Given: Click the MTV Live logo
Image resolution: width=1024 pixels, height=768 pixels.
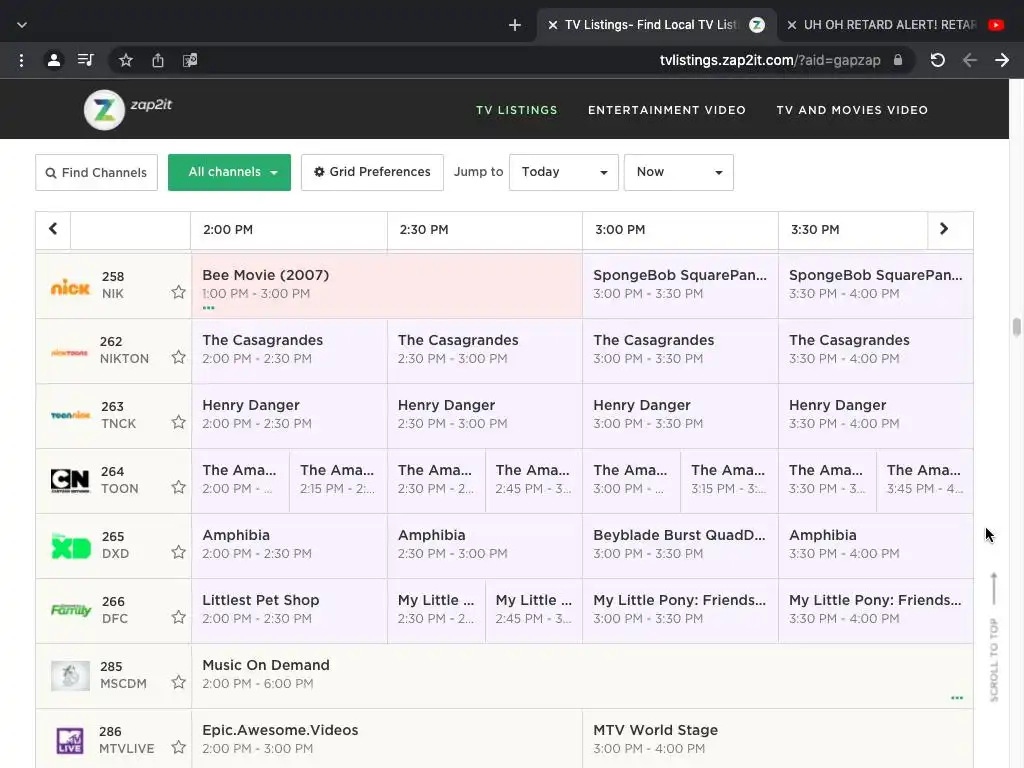Looking at the screenshot, I should pos(70,741).
